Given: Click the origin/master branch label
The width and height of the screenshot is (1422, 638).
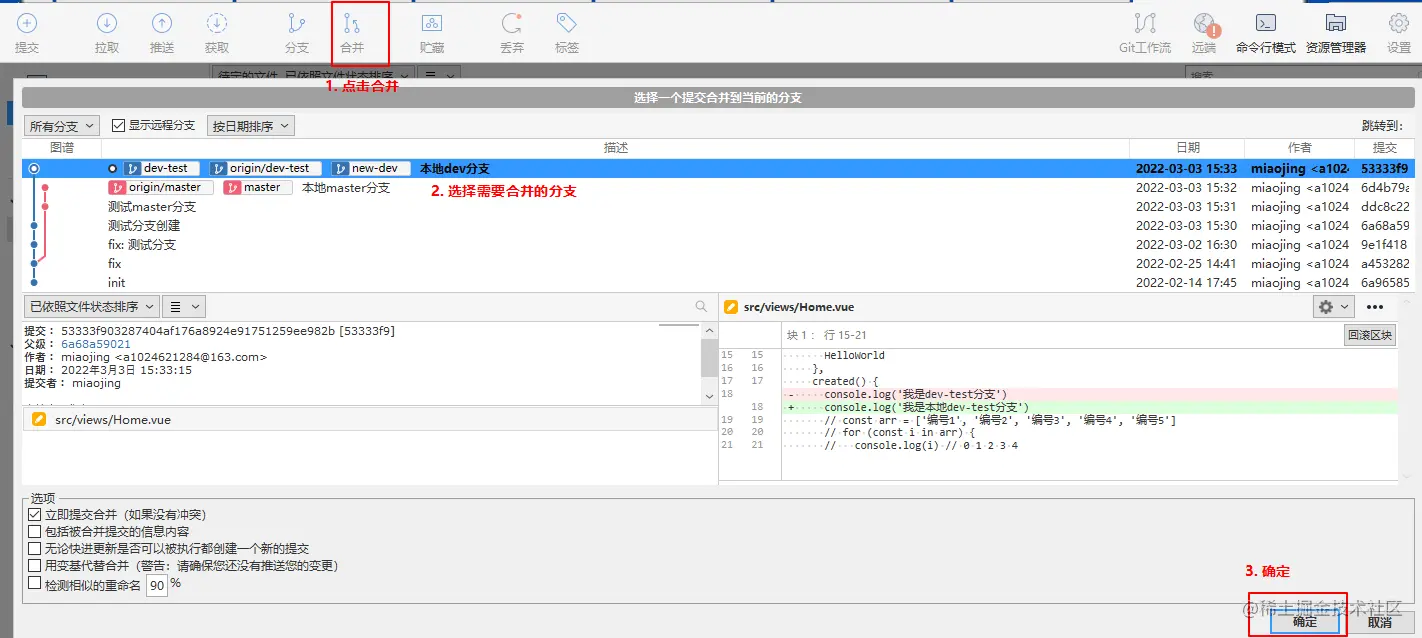Looking at the screenshot, I should 160,188.
